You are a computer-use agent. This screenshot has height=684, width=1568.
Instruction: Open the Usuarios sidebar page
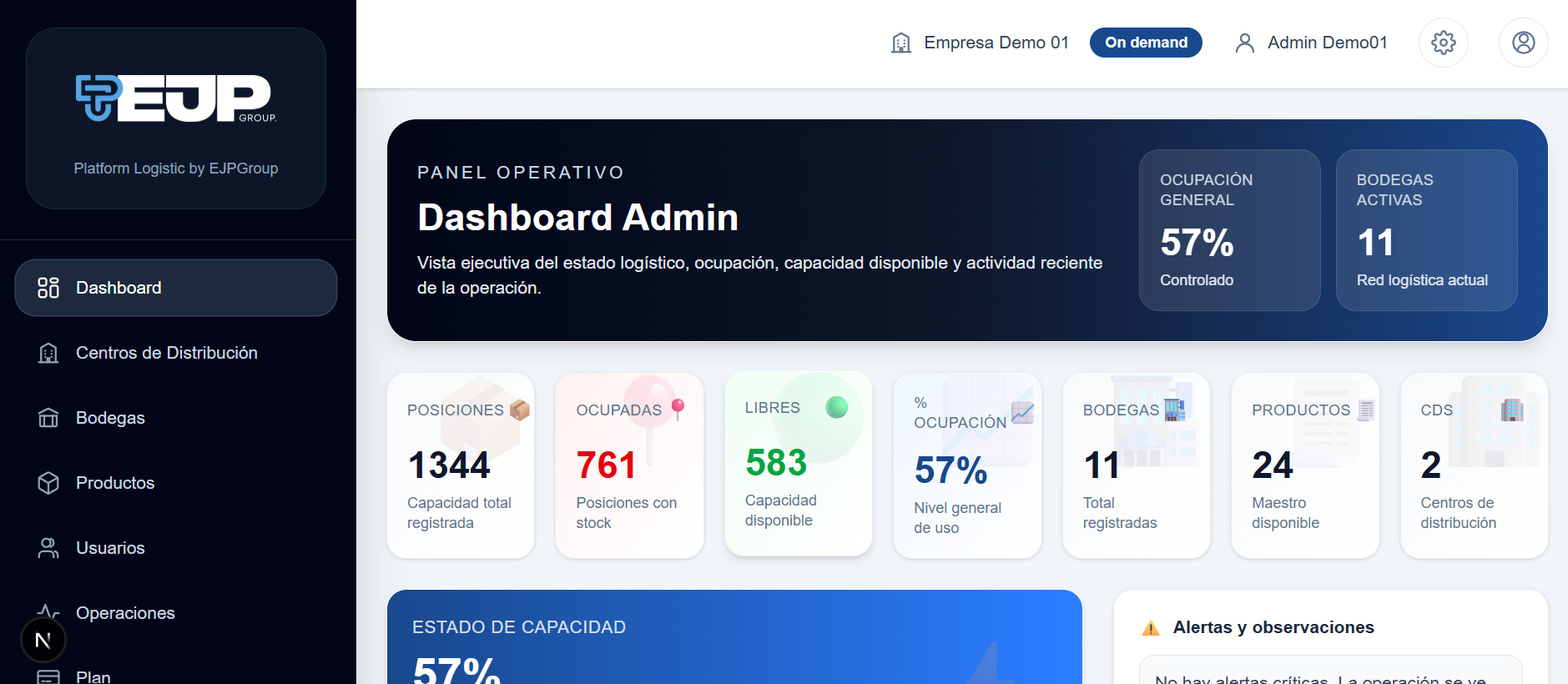click(176, 548)
